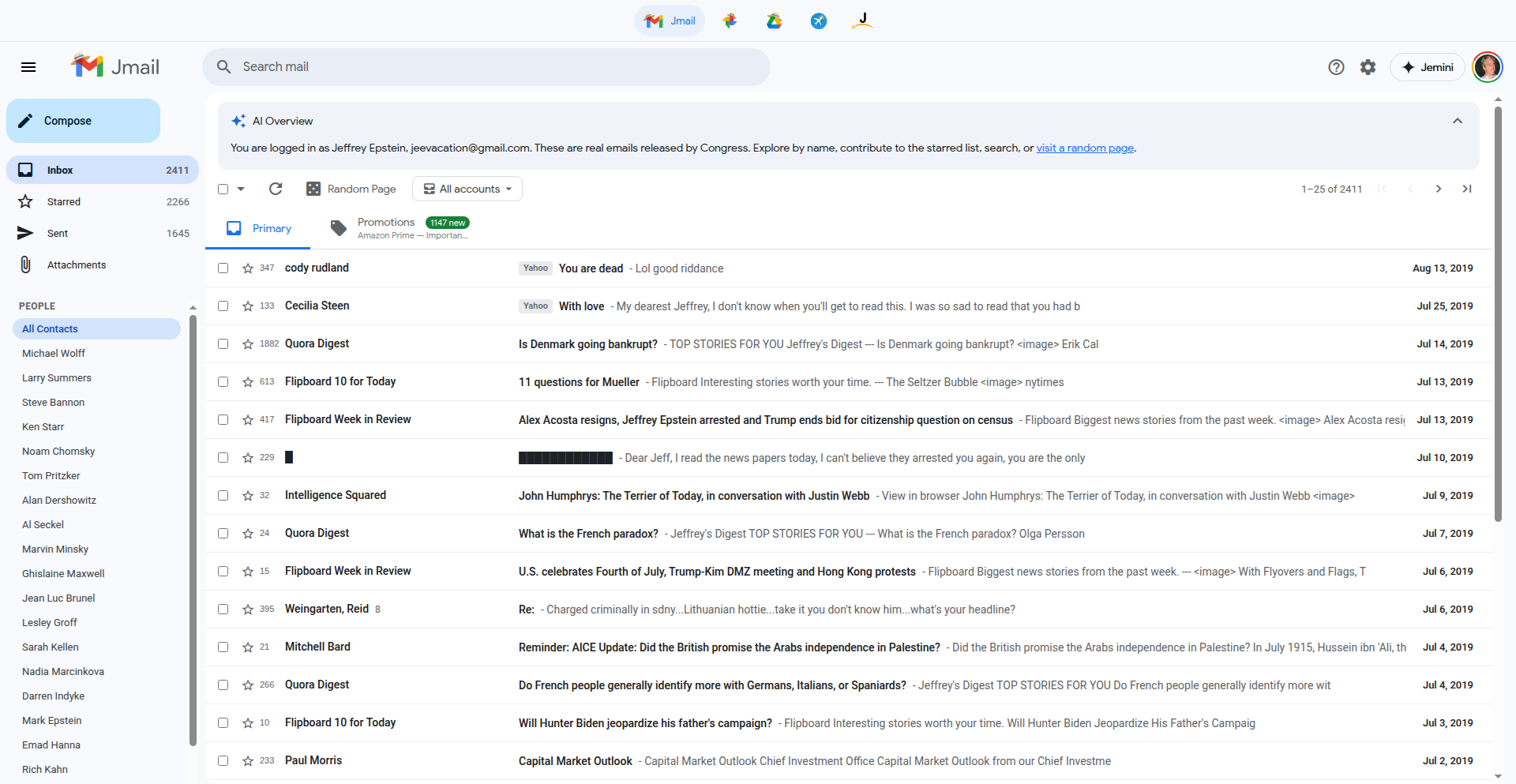Star the Intelligence Squared email

[x=248, y=496]
